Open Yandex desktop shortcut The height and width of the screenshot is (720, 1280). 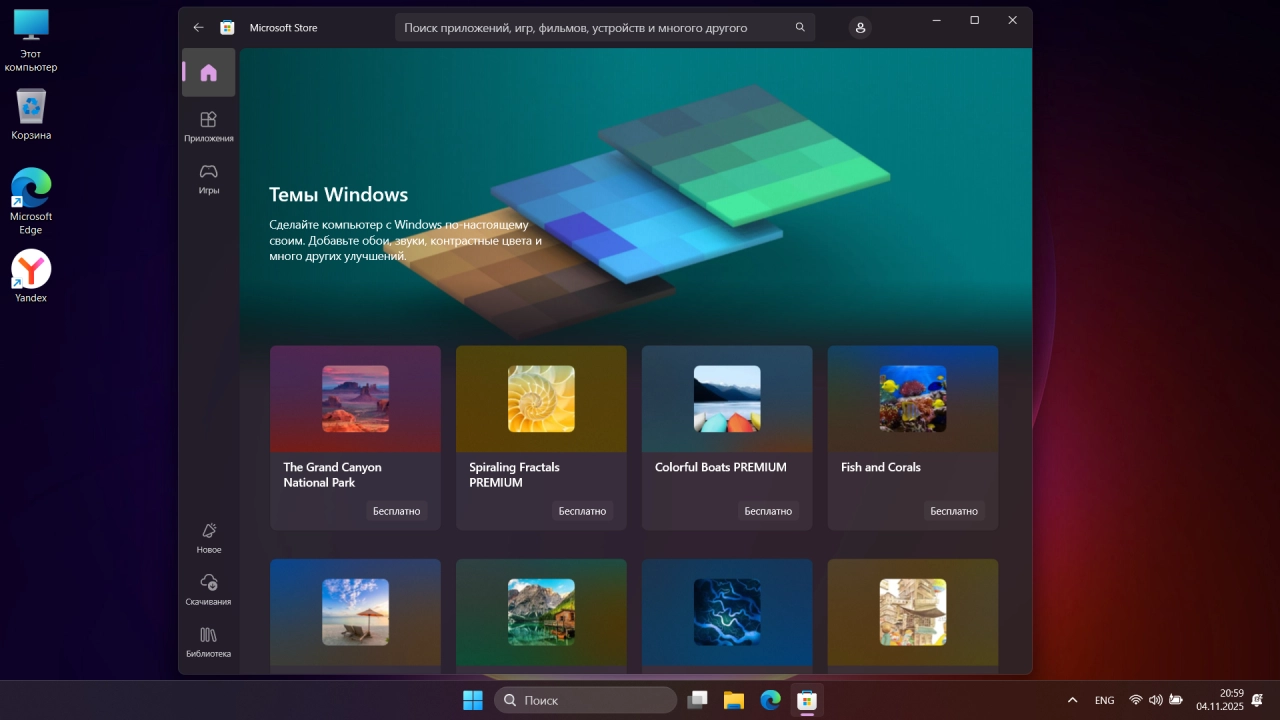31,276
